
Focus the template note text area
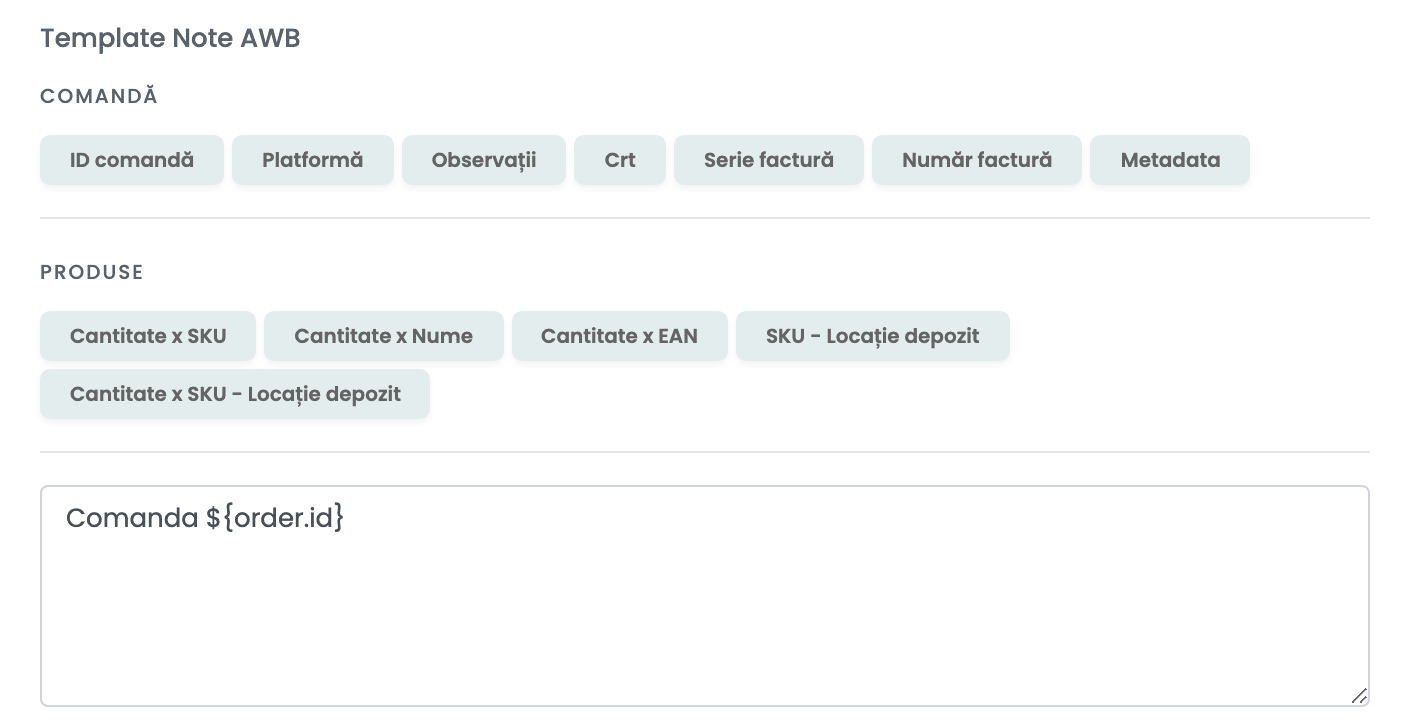click(x=705, y=596)
